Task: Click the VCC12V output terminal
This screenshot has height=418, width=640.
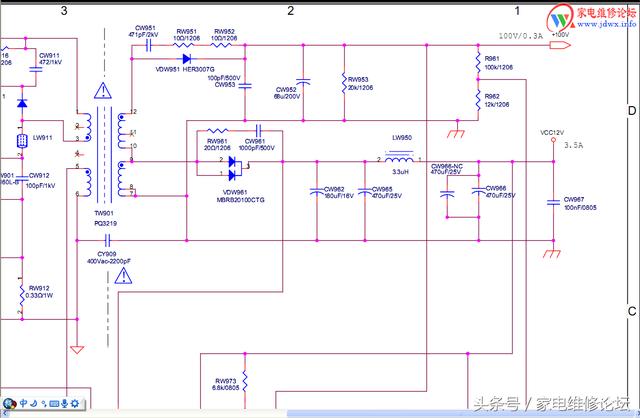Action: 553,140
